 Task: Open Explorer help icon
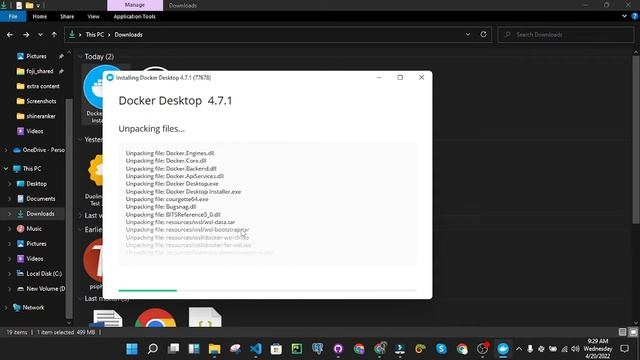pyautogui.click(x=635, y=16)
